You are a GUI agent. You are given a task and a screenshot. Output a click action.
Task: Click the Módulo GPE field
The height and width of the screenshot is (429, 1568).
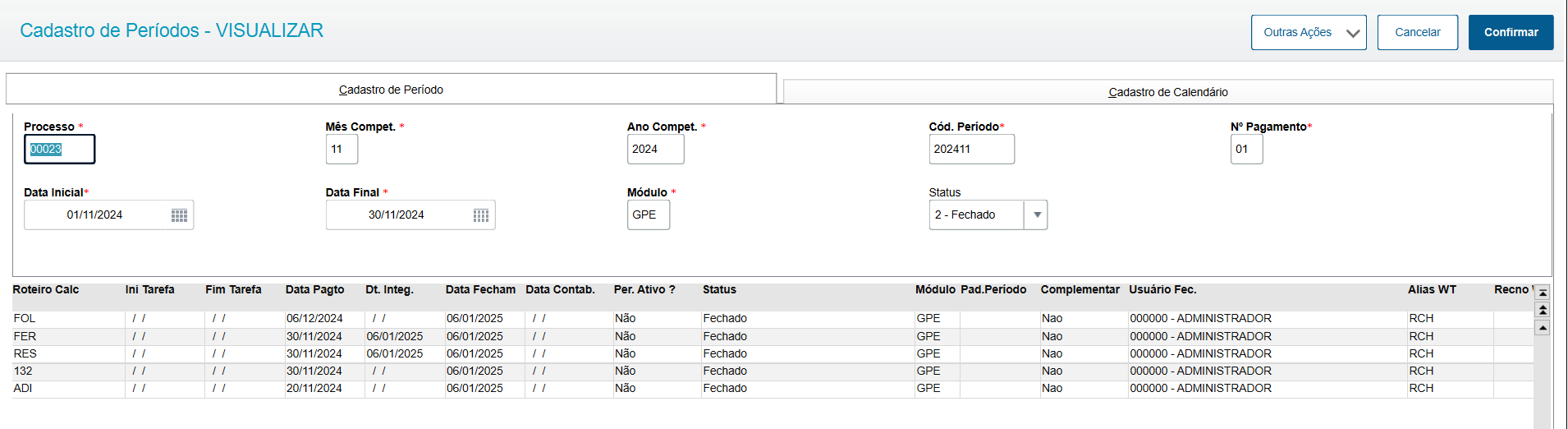point(648,215)
